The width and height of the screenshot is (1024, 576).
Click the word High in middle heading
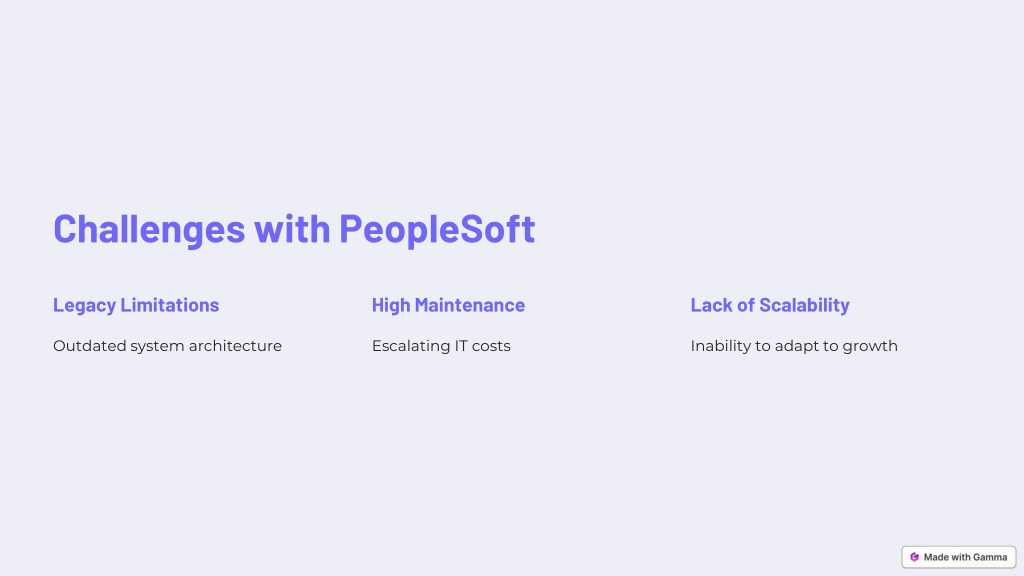pos(391,305)
